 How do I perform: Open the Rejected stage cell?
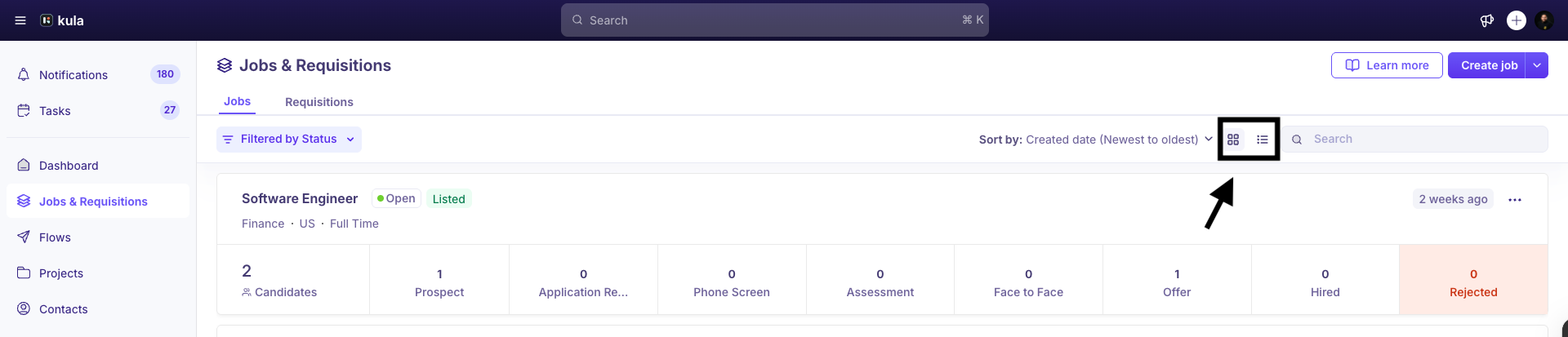[x=1473, y=280]
